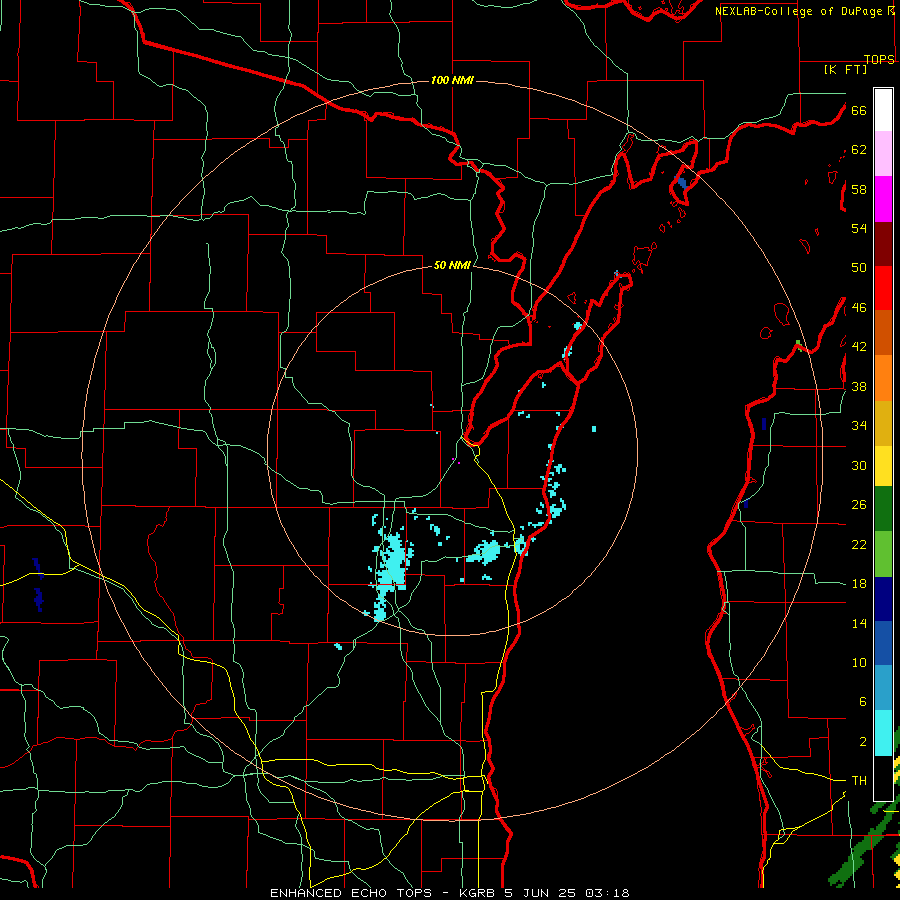Viewport: 900px width, 900px height.
Task: Click the 58 legend value
Action: tap(859, 189)
